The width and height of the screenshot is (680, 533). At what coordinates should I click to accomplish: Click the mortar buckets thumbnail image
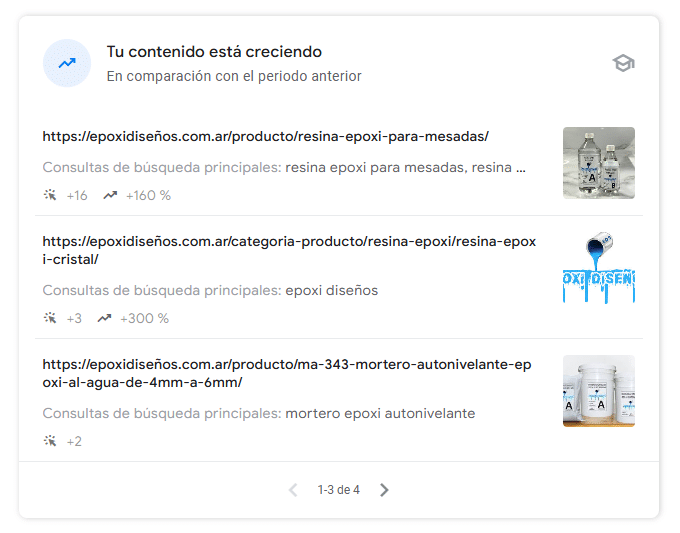coord(598,391)
